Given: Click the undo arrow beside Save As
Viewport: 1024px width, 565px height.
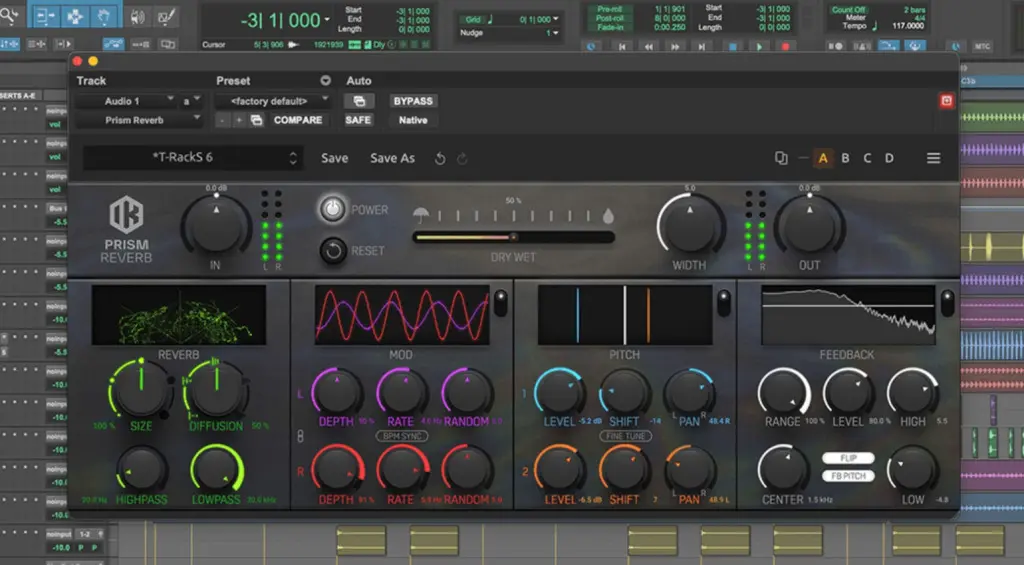Looking at the screenshot, I should (440, 158).
